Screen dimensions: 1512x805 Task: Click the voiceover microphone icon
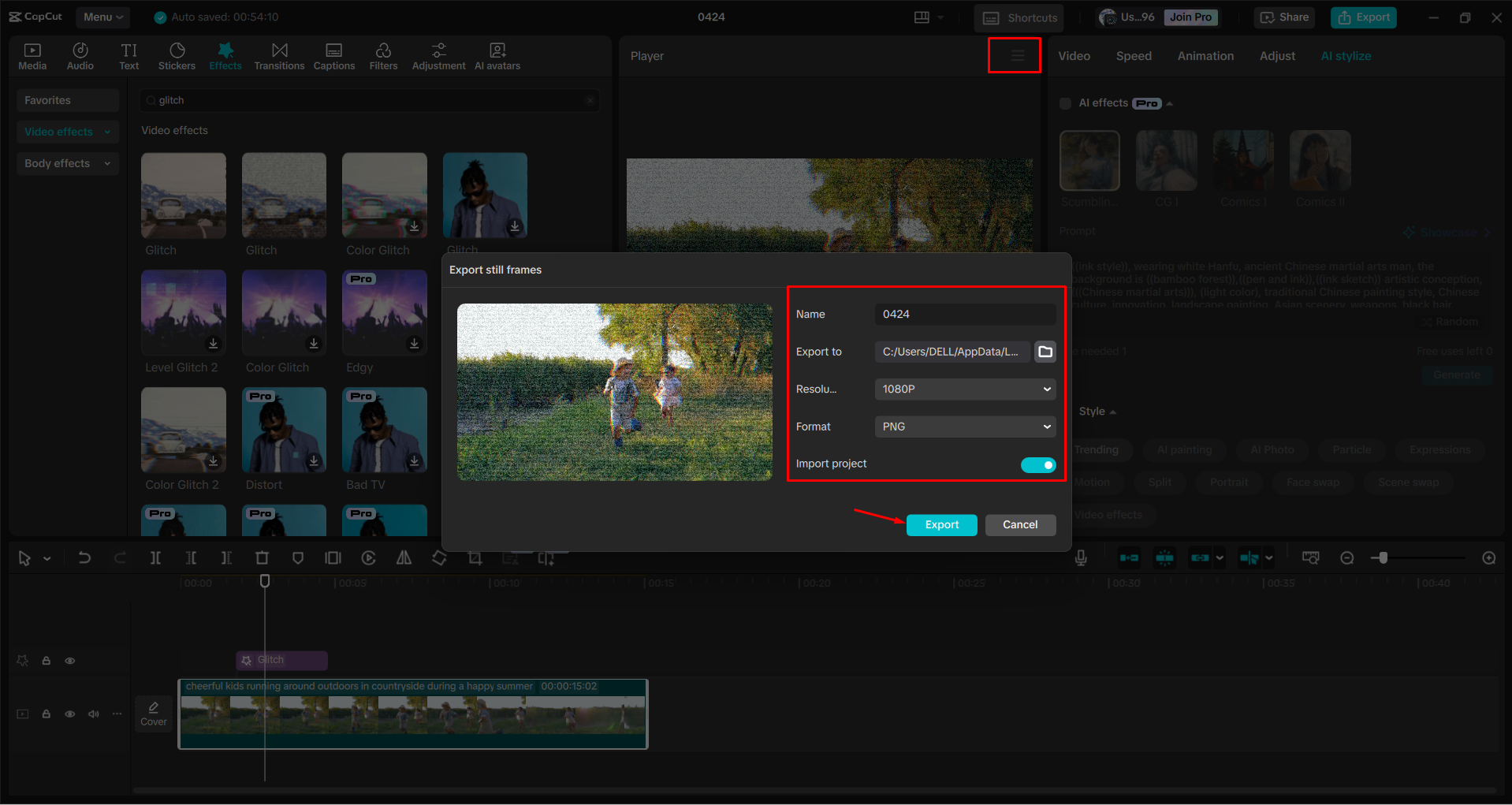pos(1080,557)
